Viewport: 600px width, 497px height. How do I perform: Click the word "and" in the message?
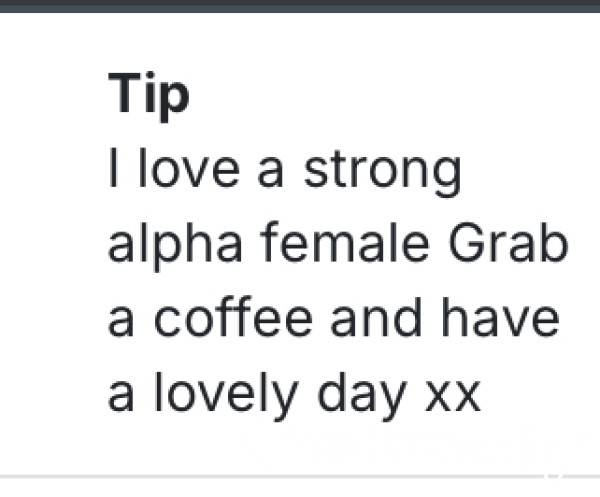tap(376, 316)
